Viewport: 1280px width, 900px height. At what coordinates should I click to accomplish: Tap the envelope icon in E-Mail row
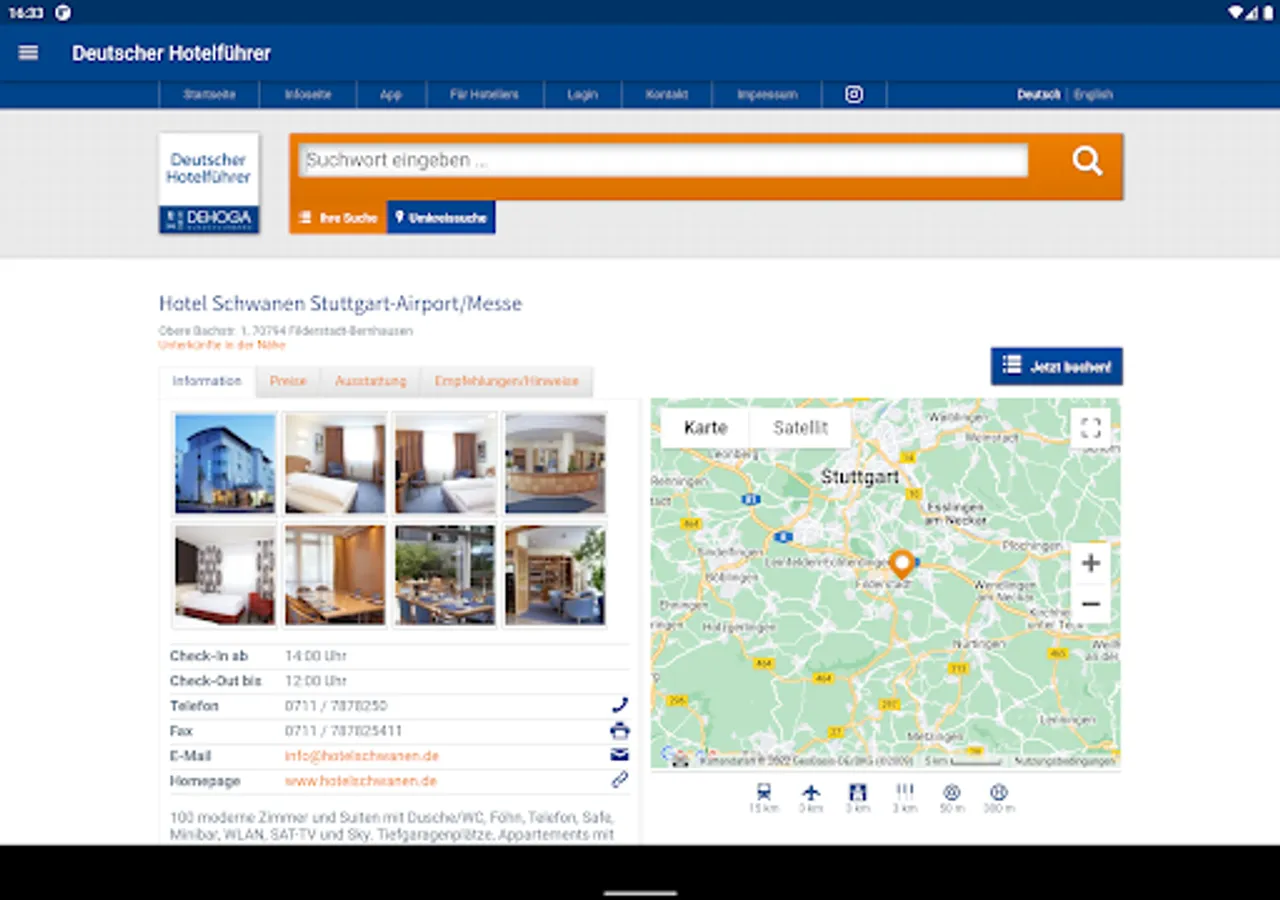pos(620,755)
